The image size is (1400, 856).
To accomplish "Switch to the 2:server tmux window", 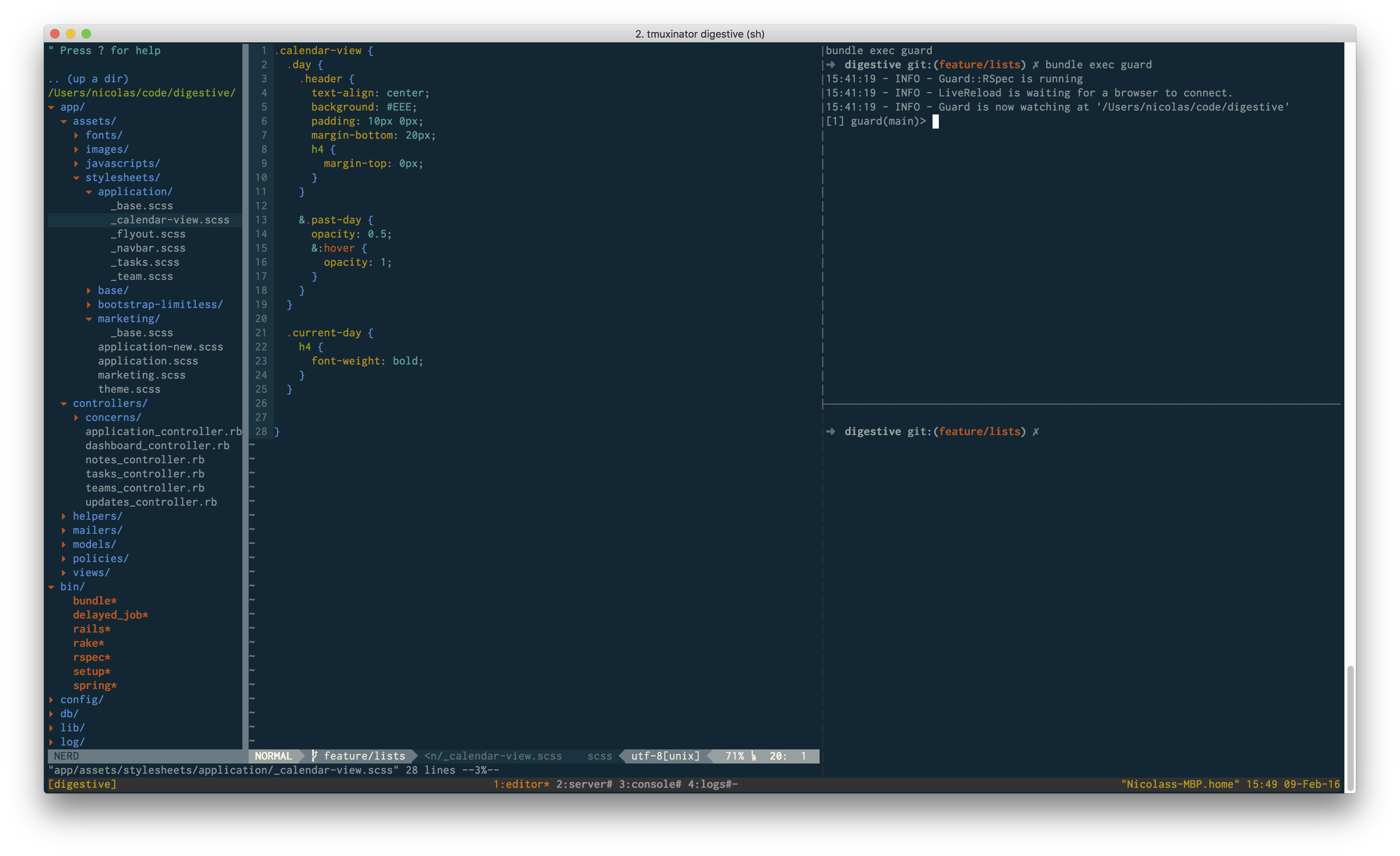I will click(584, 784).
